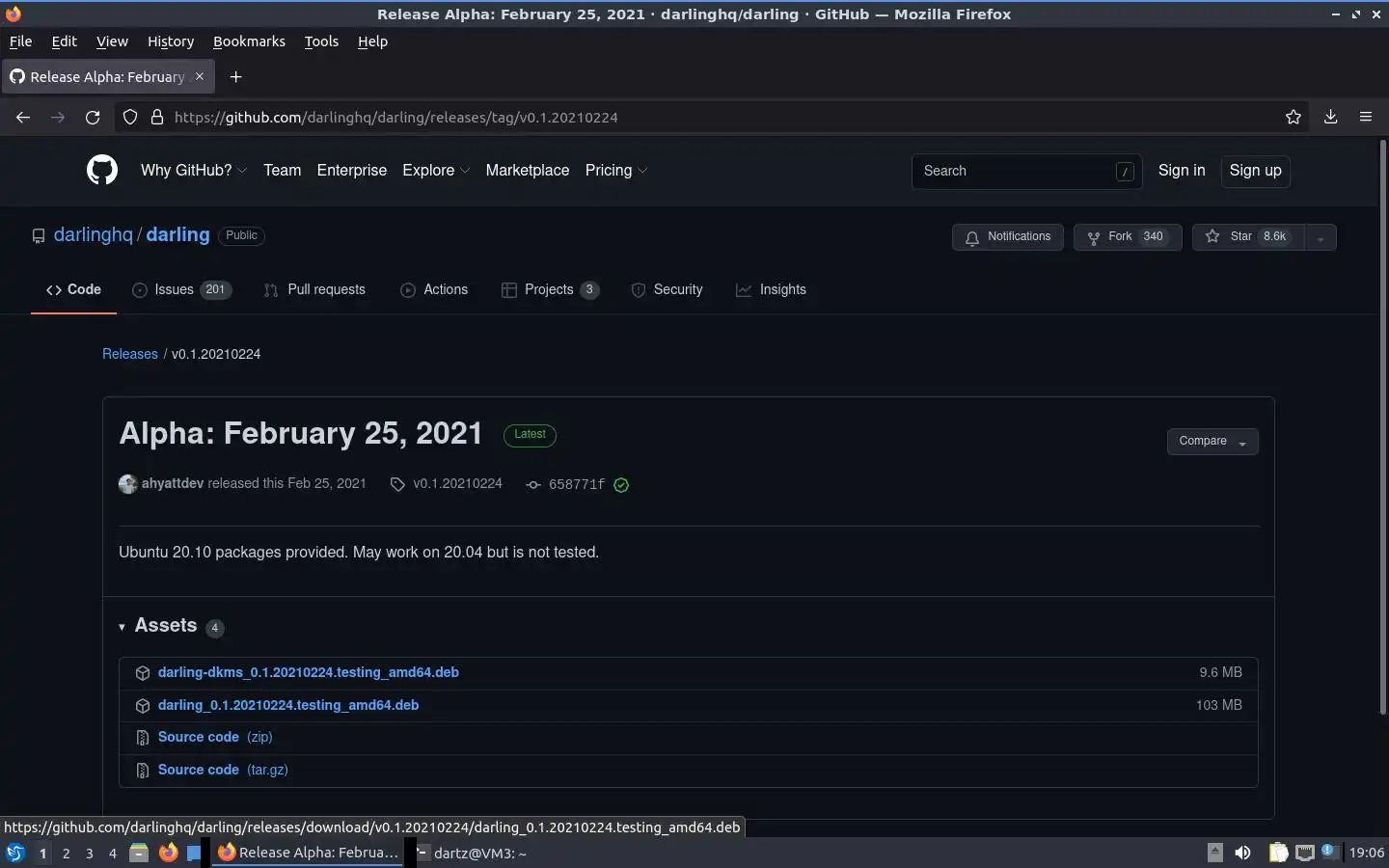1389x868 pixels.
Task: Click the network monitor tray icon
Action: point(1305,853)
